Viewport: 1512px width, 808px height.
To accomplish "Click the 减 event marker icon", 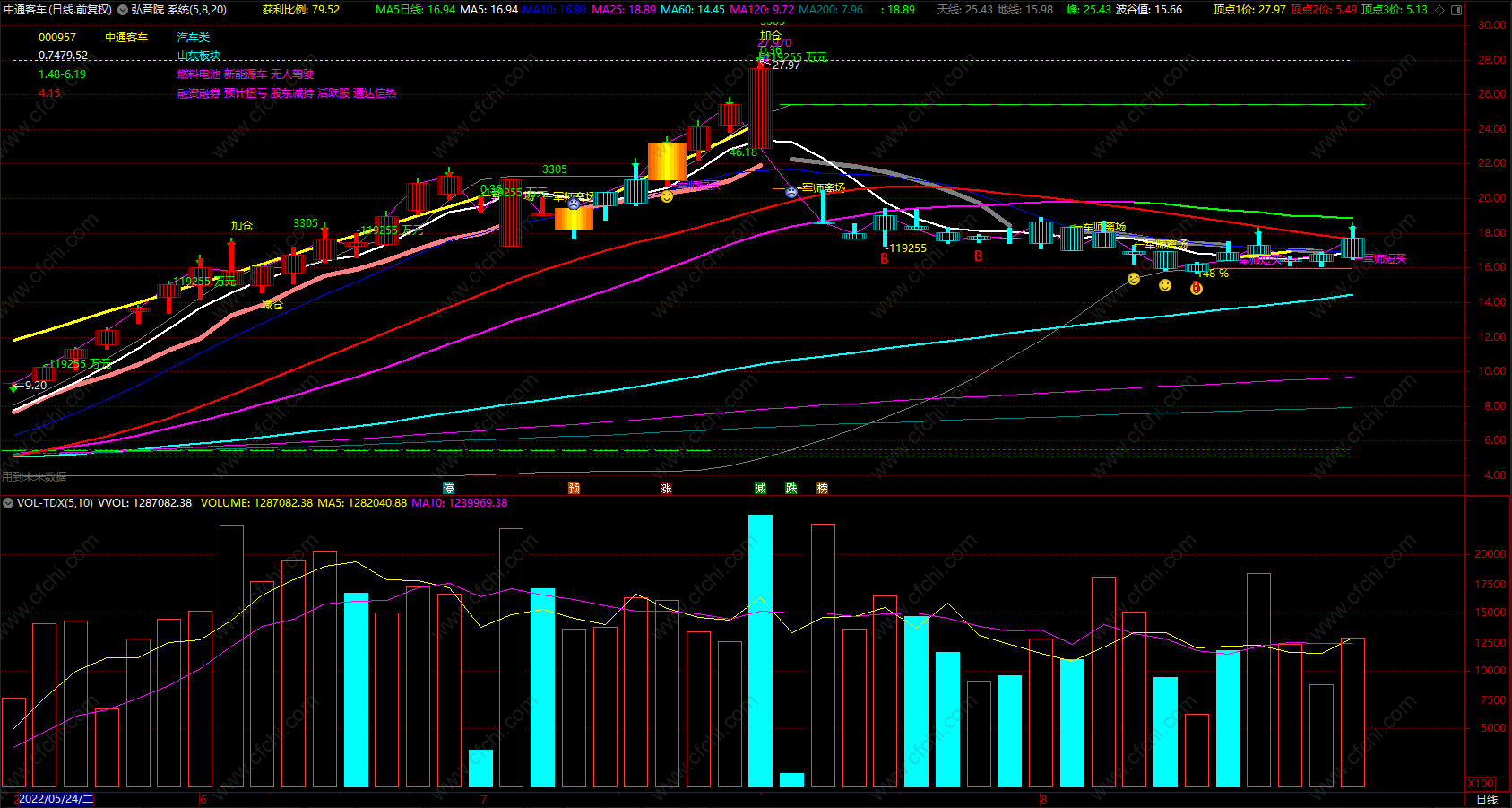I will [x=760, y=488].
